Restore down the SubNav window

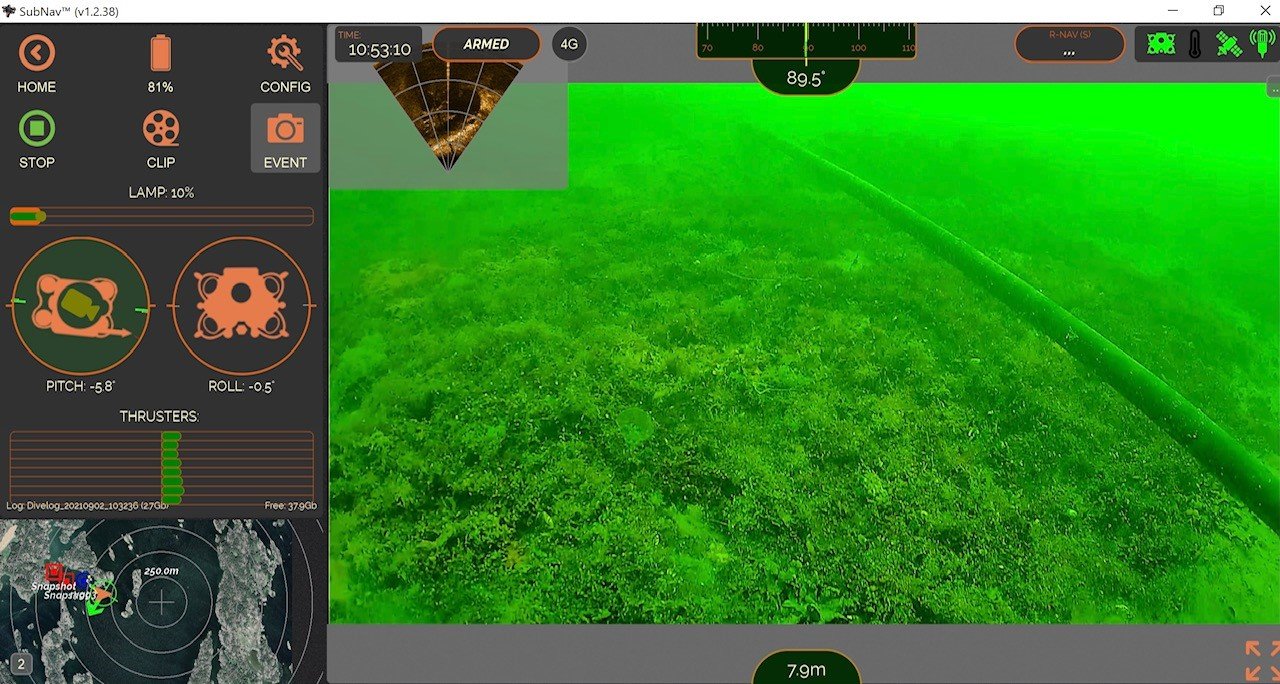[1218, 11]
